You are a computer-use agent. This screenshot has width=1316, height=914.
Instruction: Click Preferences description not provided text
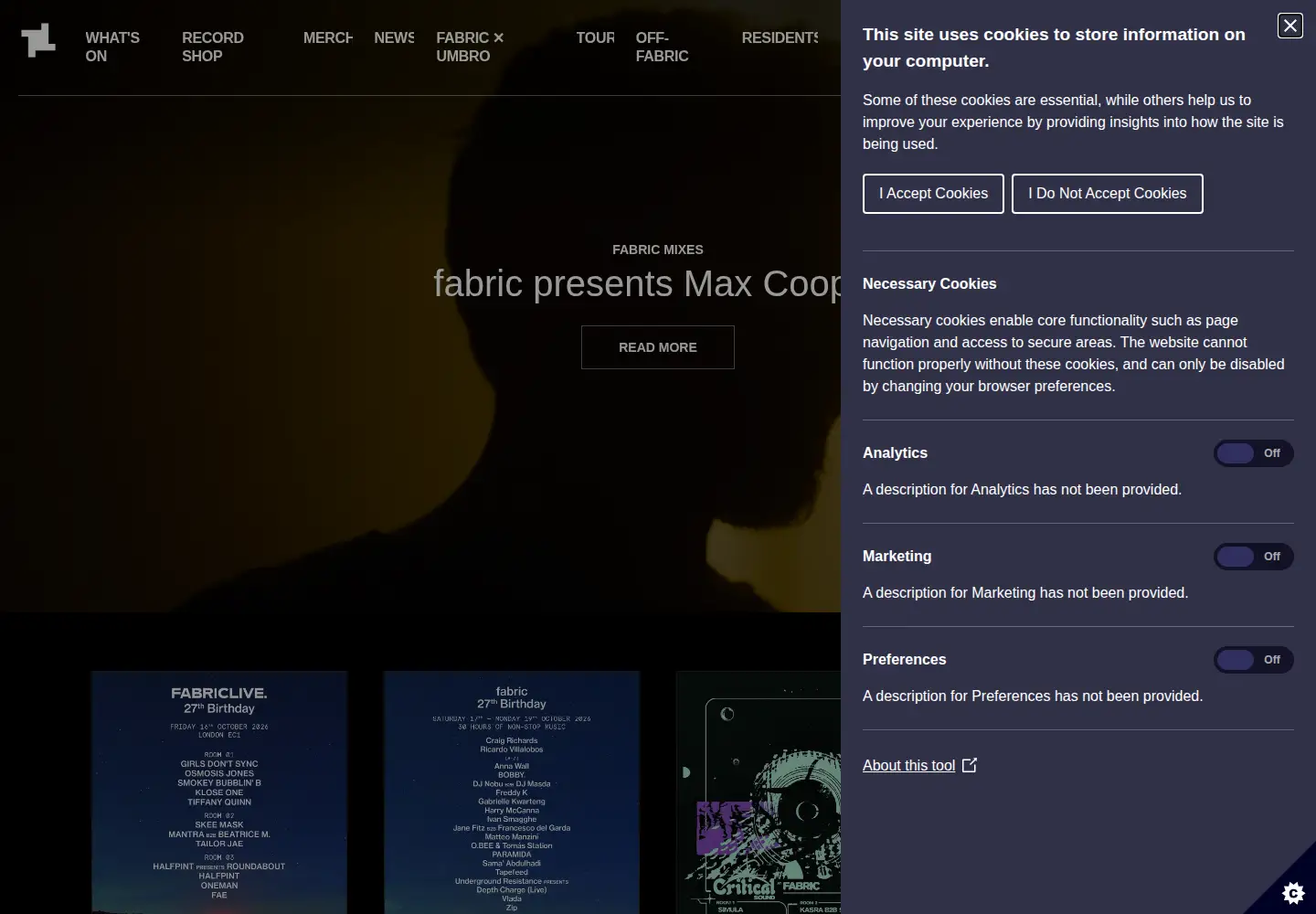point(1033,696)
